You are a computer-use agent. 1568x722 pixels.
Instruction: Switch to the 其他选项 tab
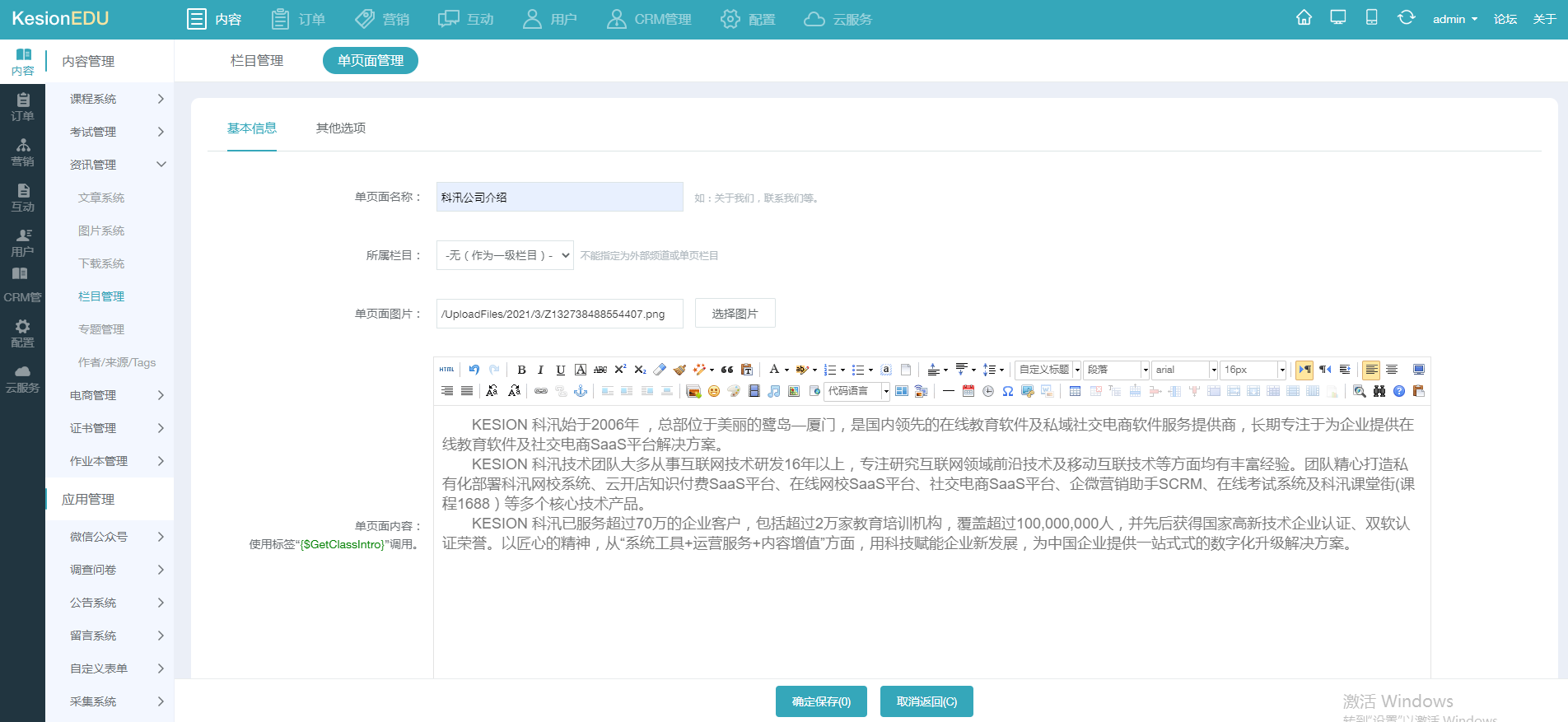click(341, 128)
